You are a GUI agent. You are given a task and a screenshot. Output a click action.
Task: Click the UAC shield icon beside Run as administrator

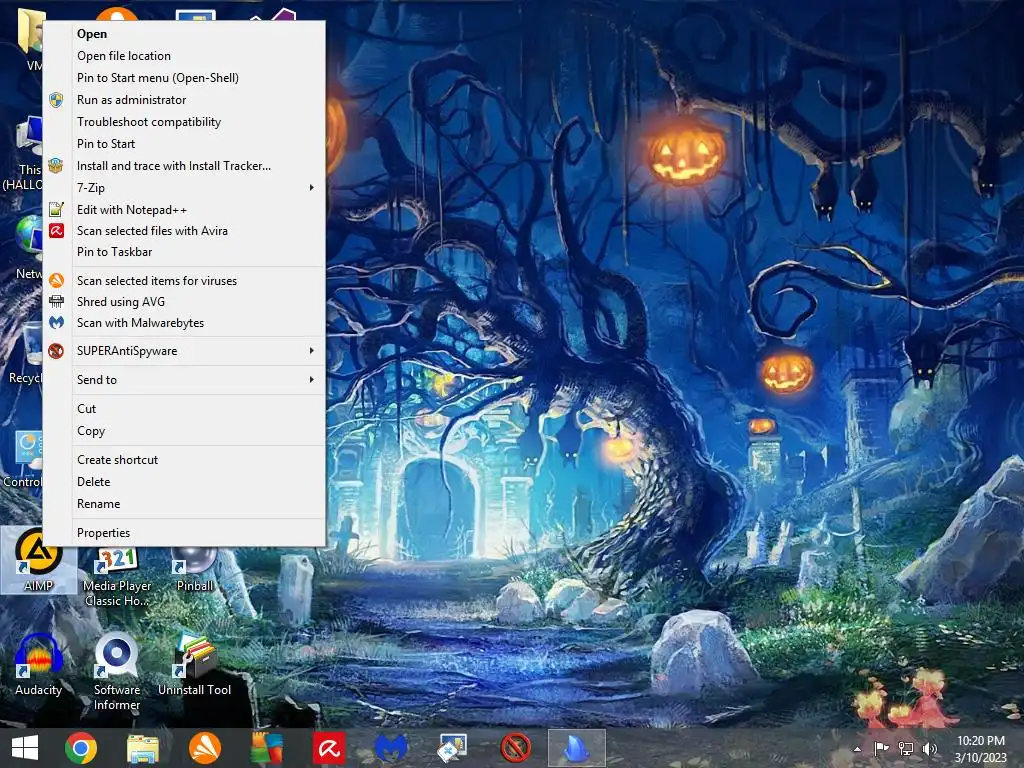(x=57, y=100)
